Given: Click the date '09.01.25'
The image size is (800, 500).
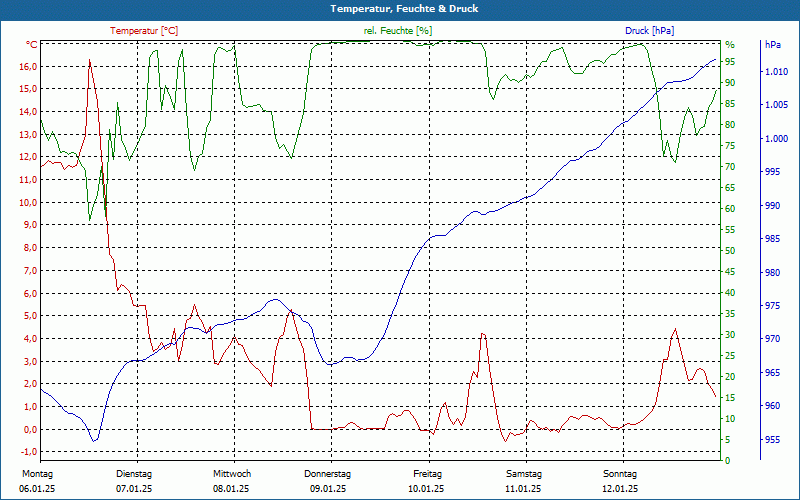Looking at the screenshot, I should point(328,489).
